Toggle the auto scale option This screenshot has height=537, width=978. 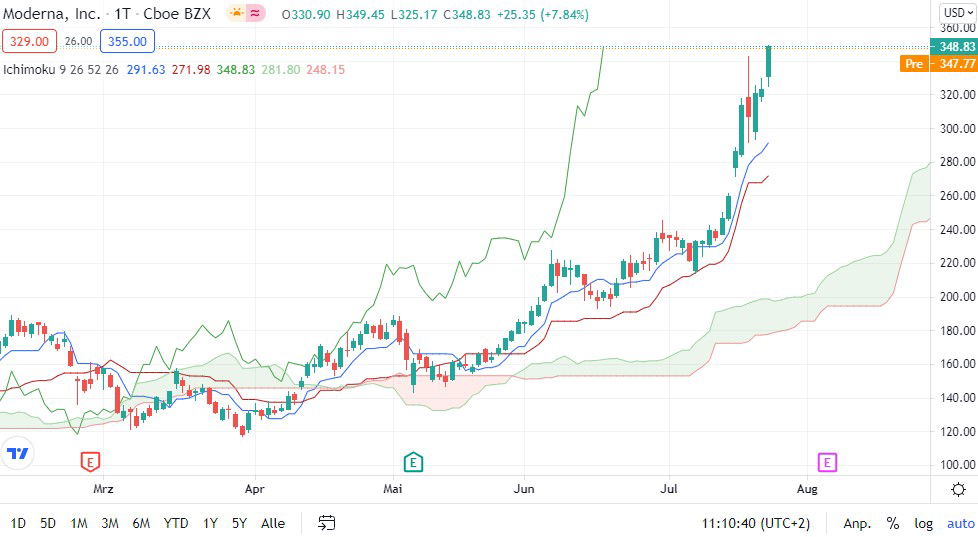click(x=960, y=523)
